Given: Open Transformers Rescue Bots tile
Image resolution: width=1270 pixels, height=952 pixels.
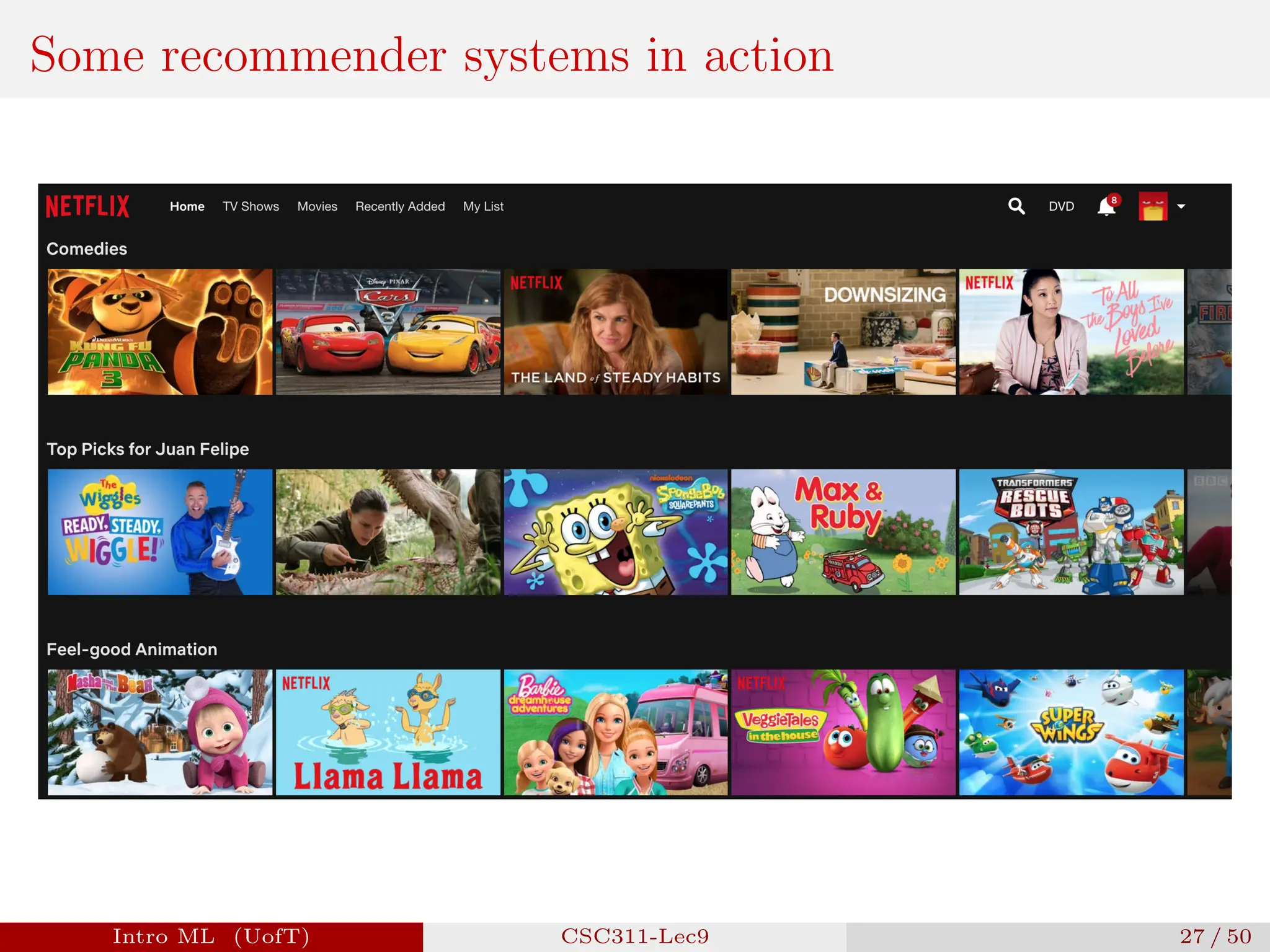Looking at the screenshot, I should pyautogui.click(x=1071, y=532).
